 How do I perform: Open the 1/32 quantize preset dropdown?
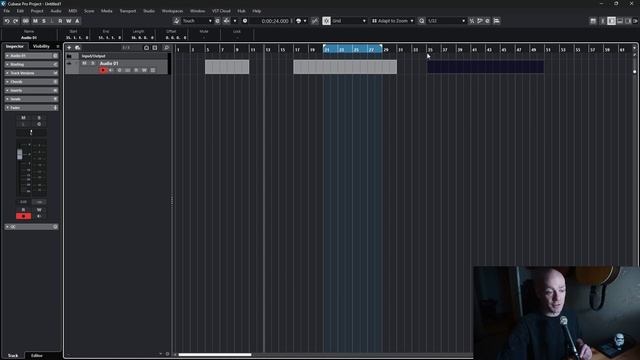click(x=446, y=21)
